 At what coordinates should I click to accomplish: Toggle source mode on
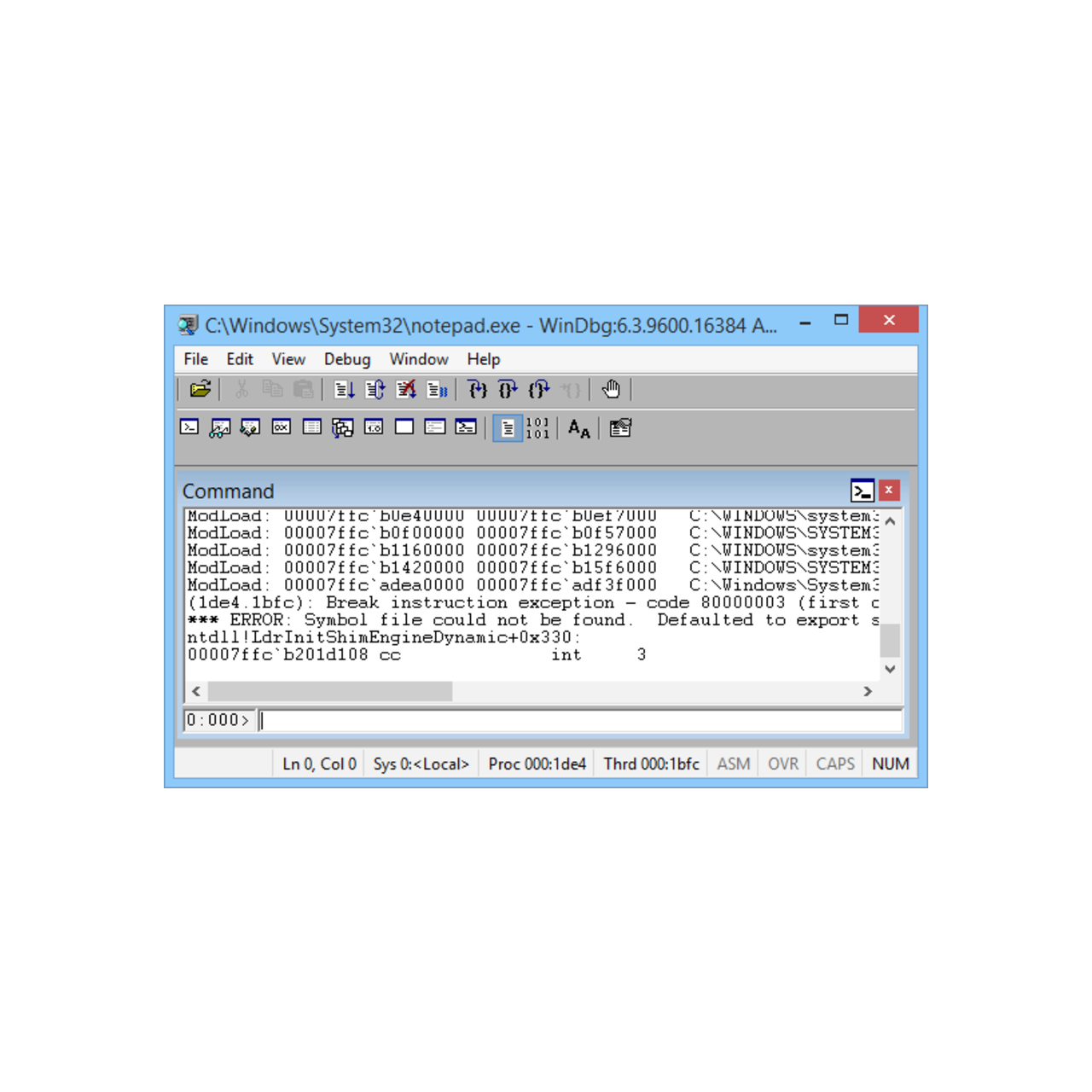pyautogui.click(x=506, y=427)
